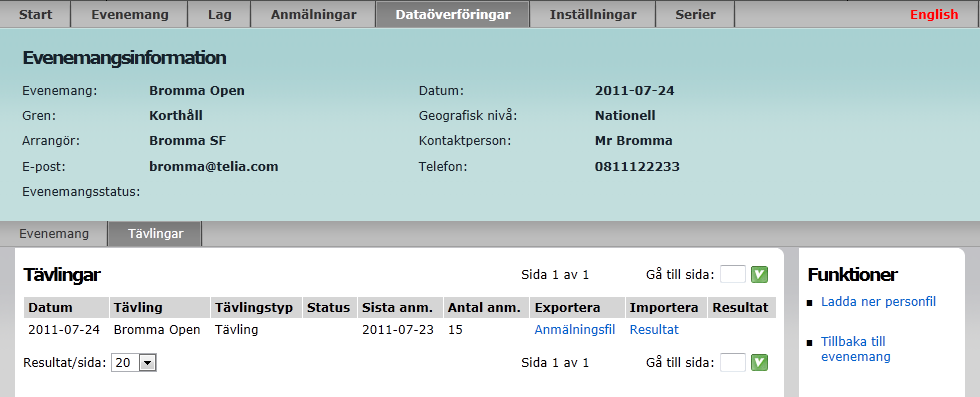Click the phone number 0811122233

coord(638,167)
